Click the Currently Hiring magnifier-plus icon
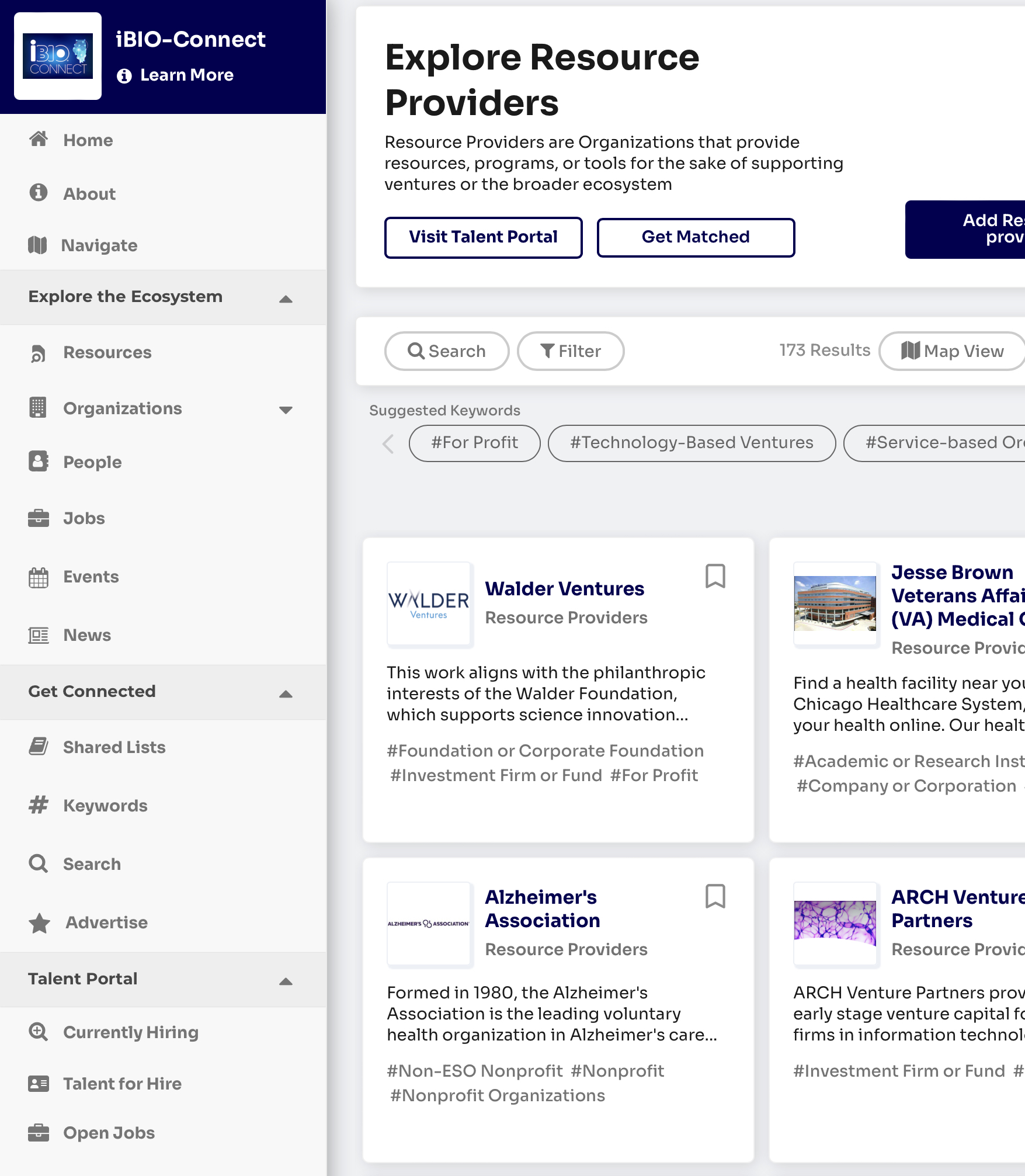 [x=39, y=1032]
